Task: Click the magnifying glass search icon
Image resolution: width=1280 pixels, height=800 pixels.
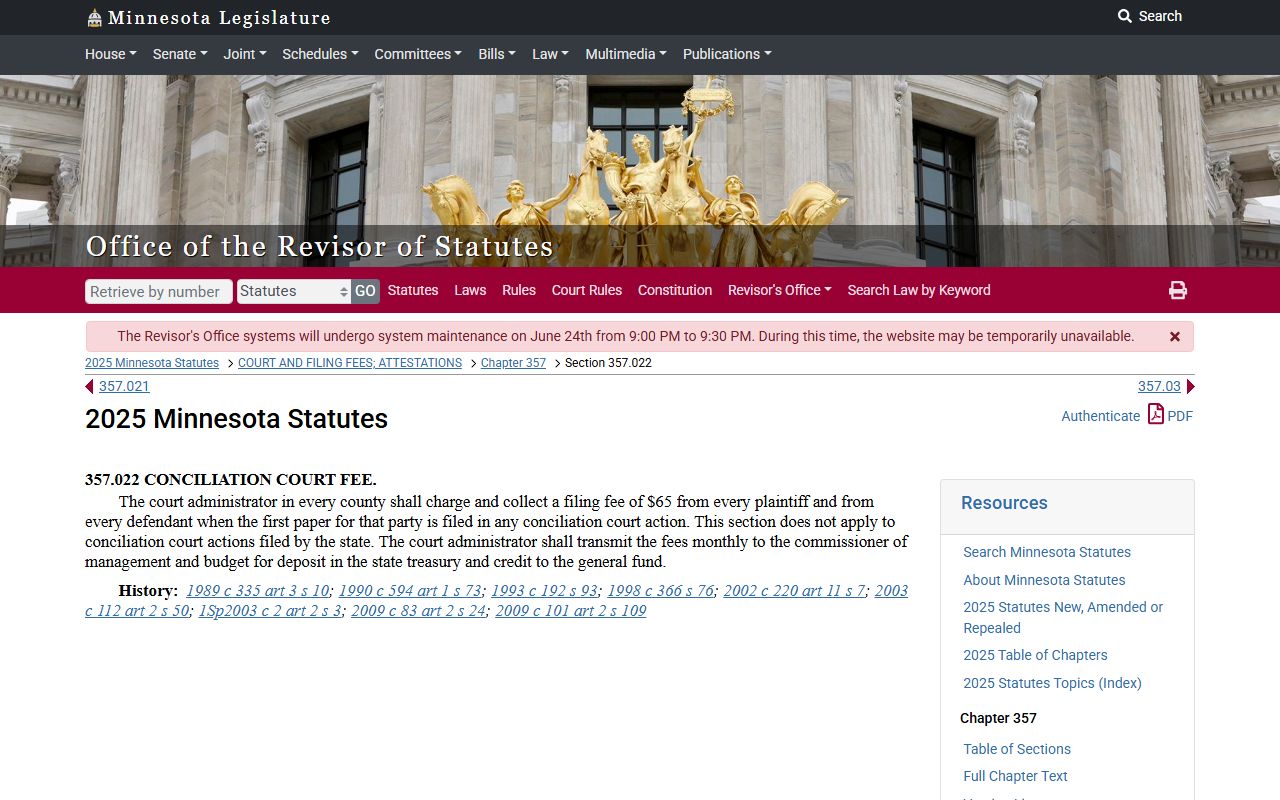Action: [1125, 16]
